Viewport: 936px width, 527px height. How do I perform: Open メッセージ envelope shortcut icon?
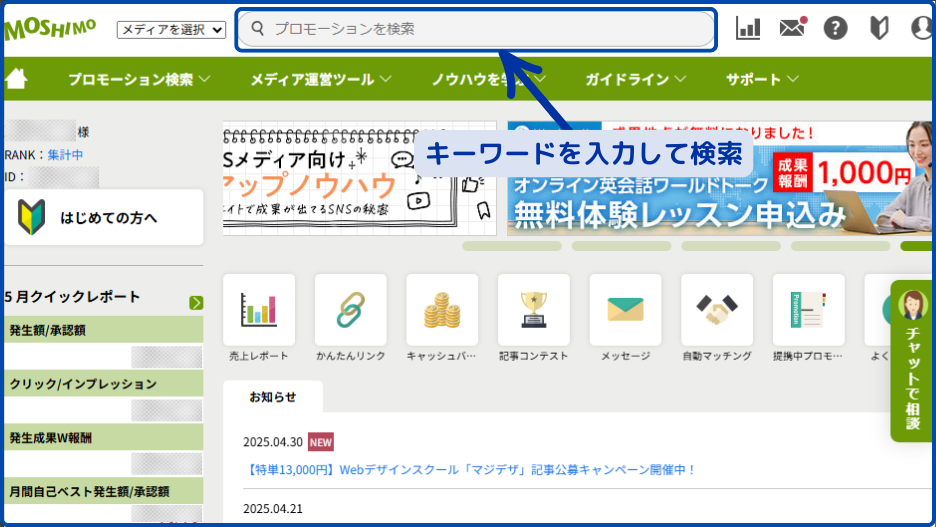pos(626,310)
